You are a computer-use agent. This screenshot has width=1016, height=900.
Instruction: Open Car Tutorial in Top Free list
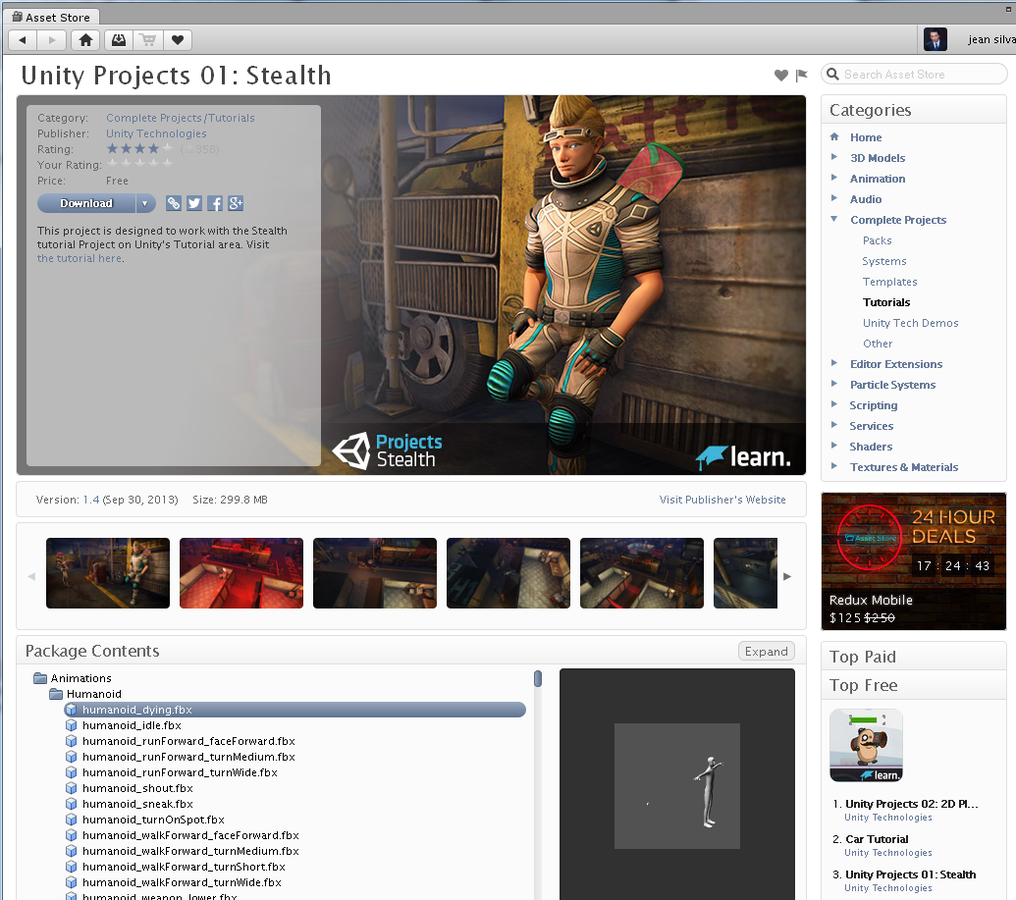click(x=877, y=839)
